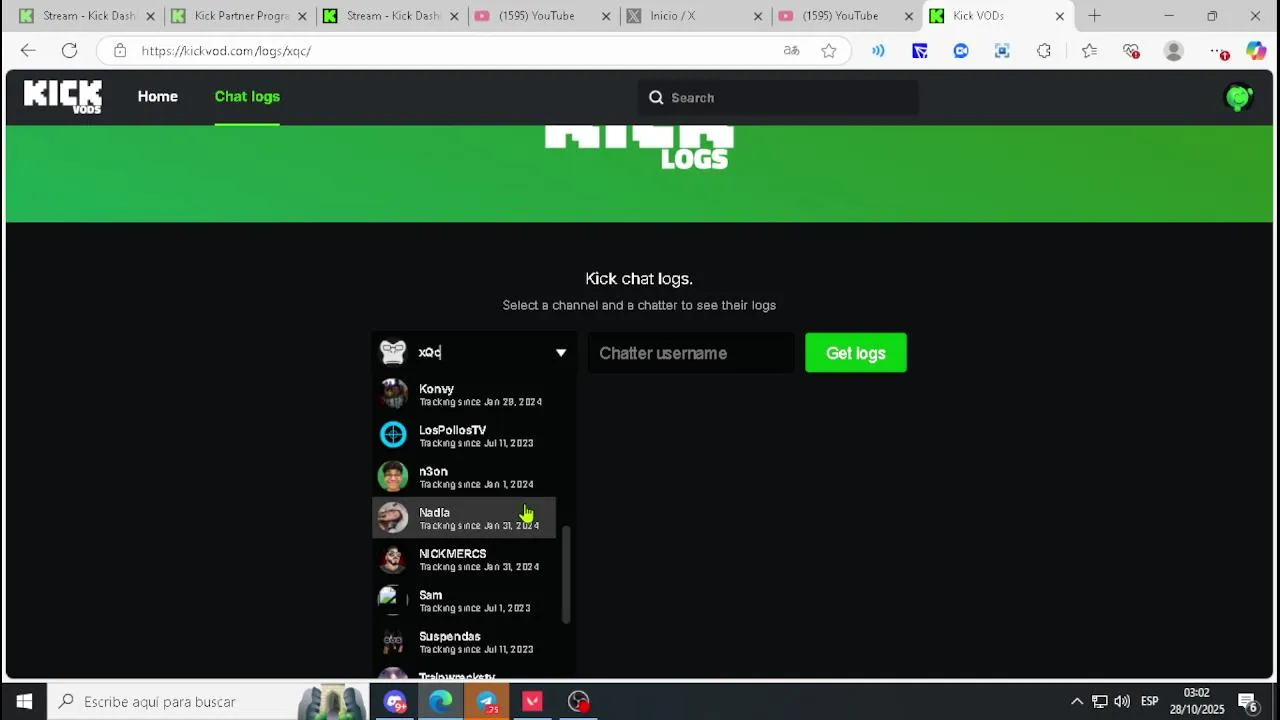Select Sam from the channel list
The width and height of the screenshot is (1280, 720).
click(x=464, y=600)
